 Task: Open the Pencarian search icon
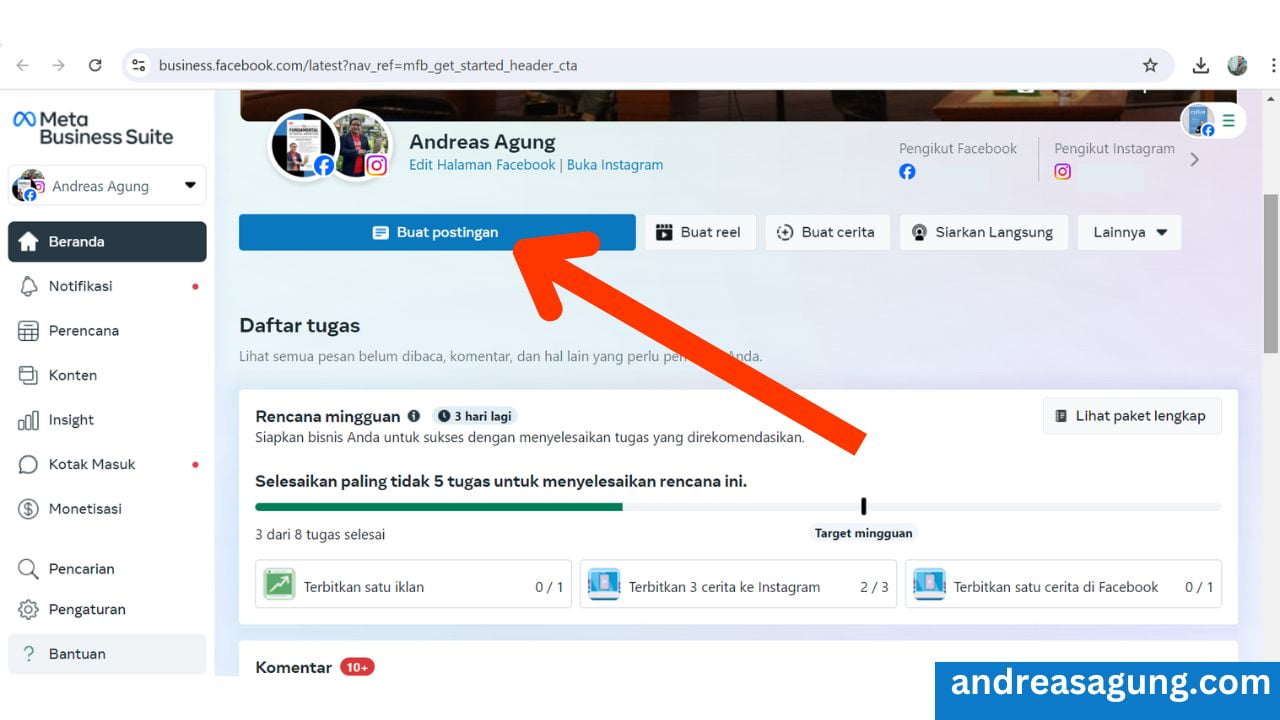pyautogui.click(x=28, y=568)
